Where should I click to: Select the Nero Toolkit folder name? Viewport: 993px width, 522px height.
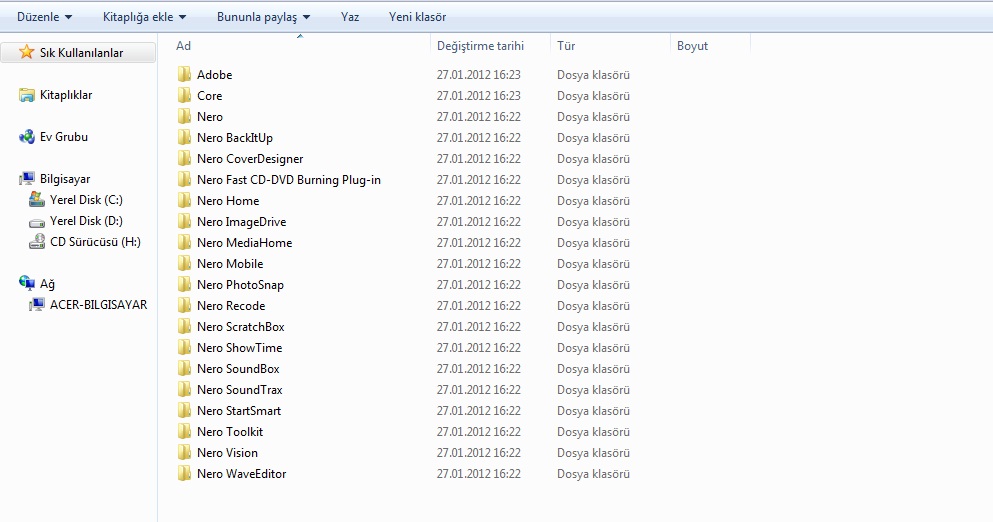[230, 431]
